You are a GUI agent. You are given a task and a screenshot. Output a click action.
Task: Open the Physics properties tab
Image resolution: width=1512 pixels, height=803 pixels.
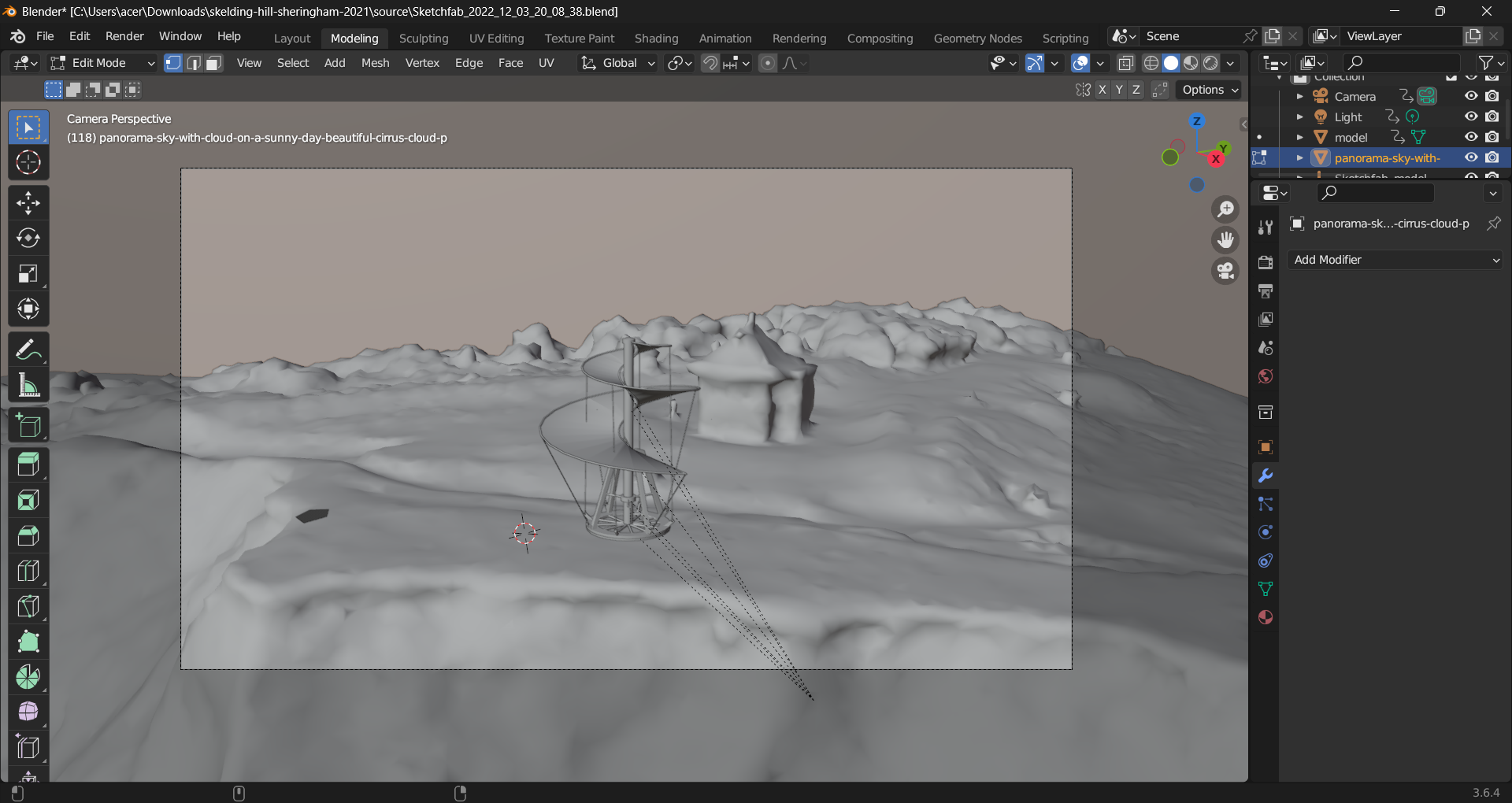[x=1266, y=532]
